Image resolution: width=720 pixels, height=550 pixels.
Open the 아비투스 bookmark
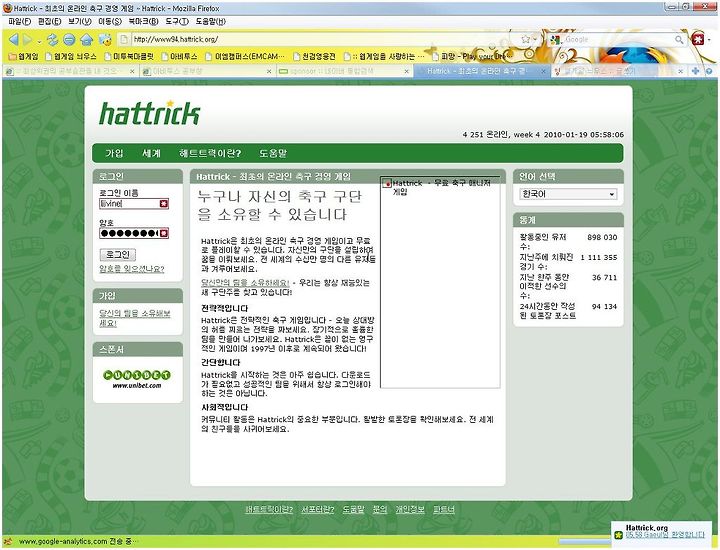coord(179,56)
